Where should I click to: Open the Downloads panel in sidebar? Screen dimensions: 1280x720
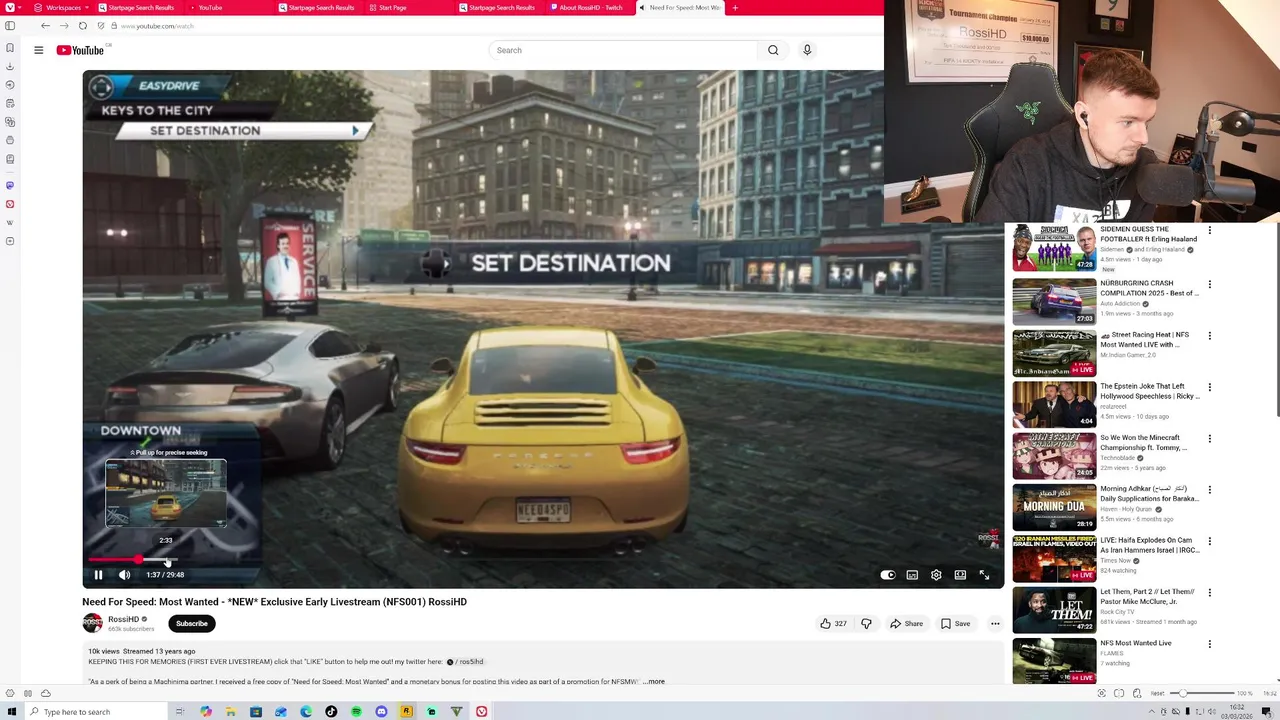[10, 66]
